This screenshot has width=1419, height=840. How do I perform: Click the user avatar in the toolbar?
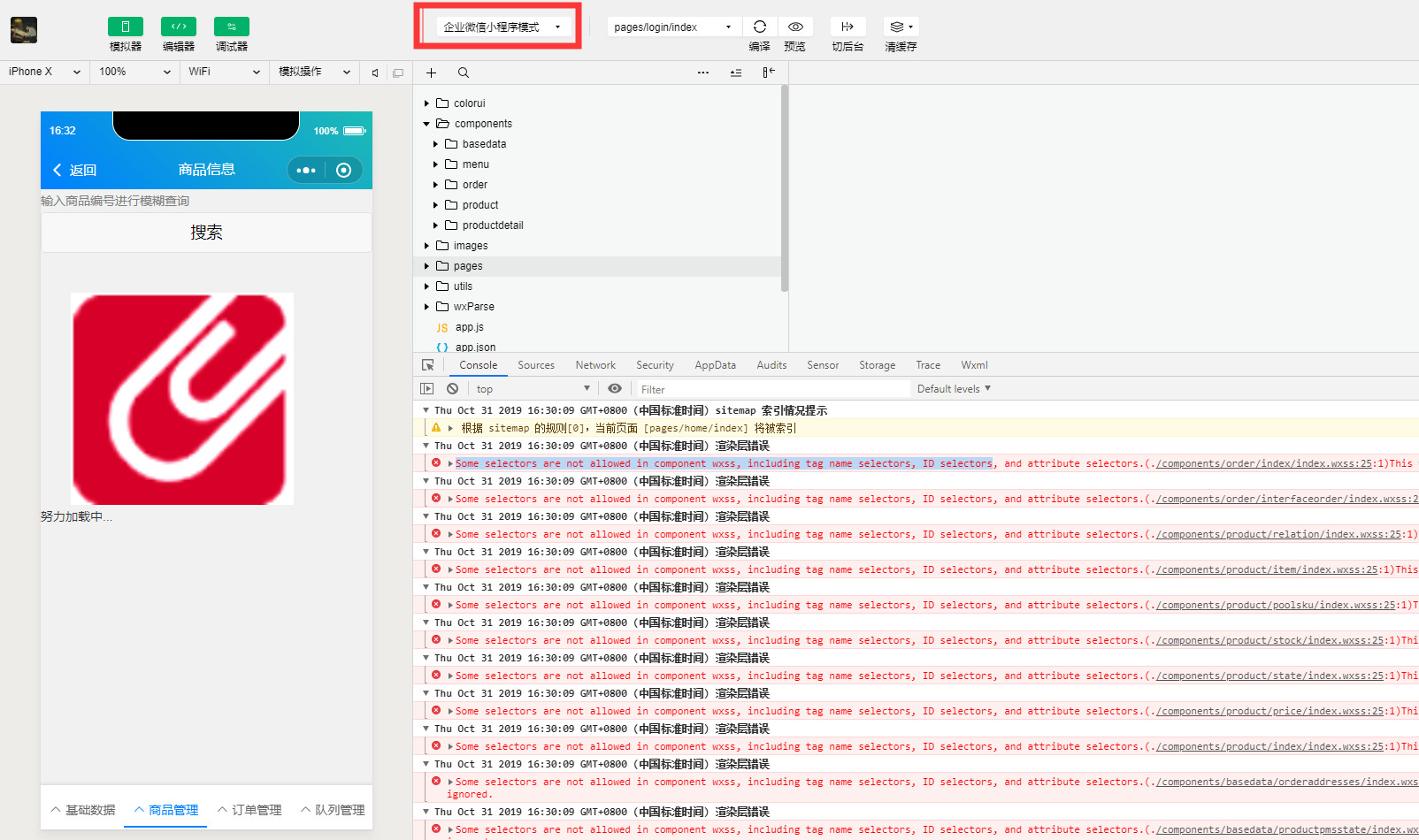coord(24,30)
